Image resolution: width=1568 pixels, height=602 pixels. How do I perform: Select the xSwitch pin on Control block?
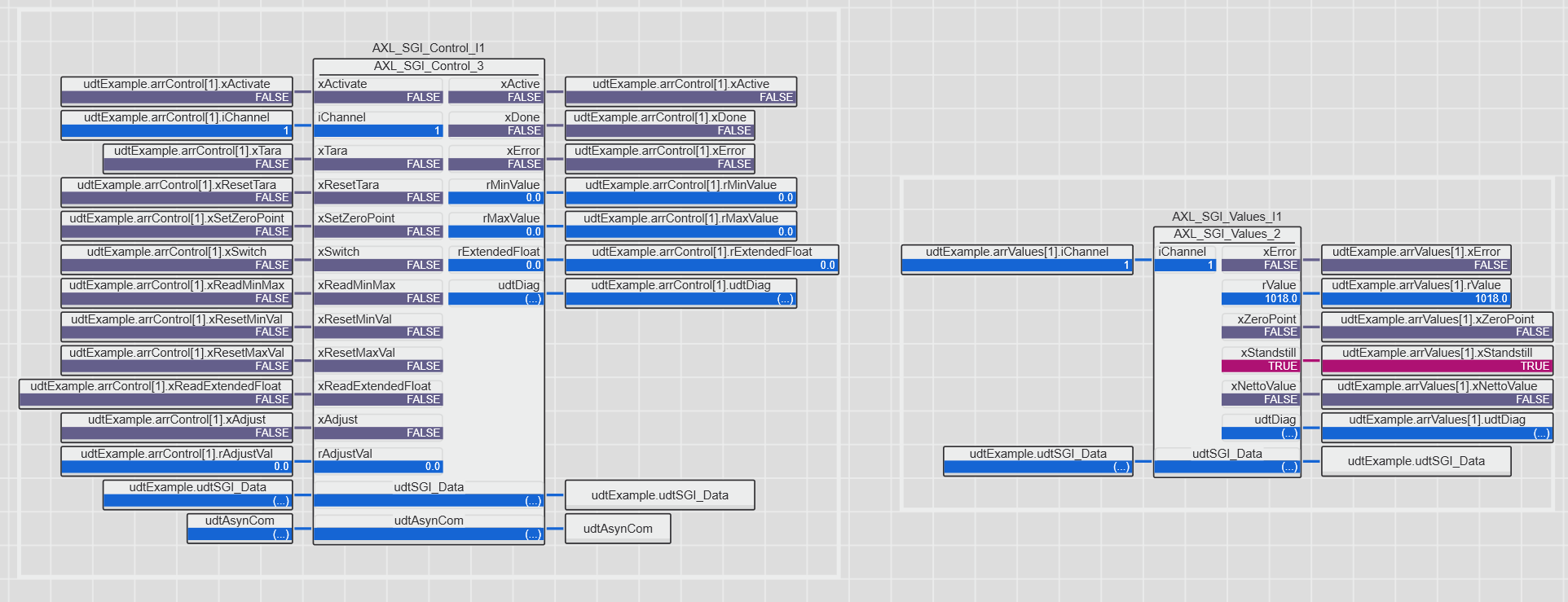tap(379, 258)
